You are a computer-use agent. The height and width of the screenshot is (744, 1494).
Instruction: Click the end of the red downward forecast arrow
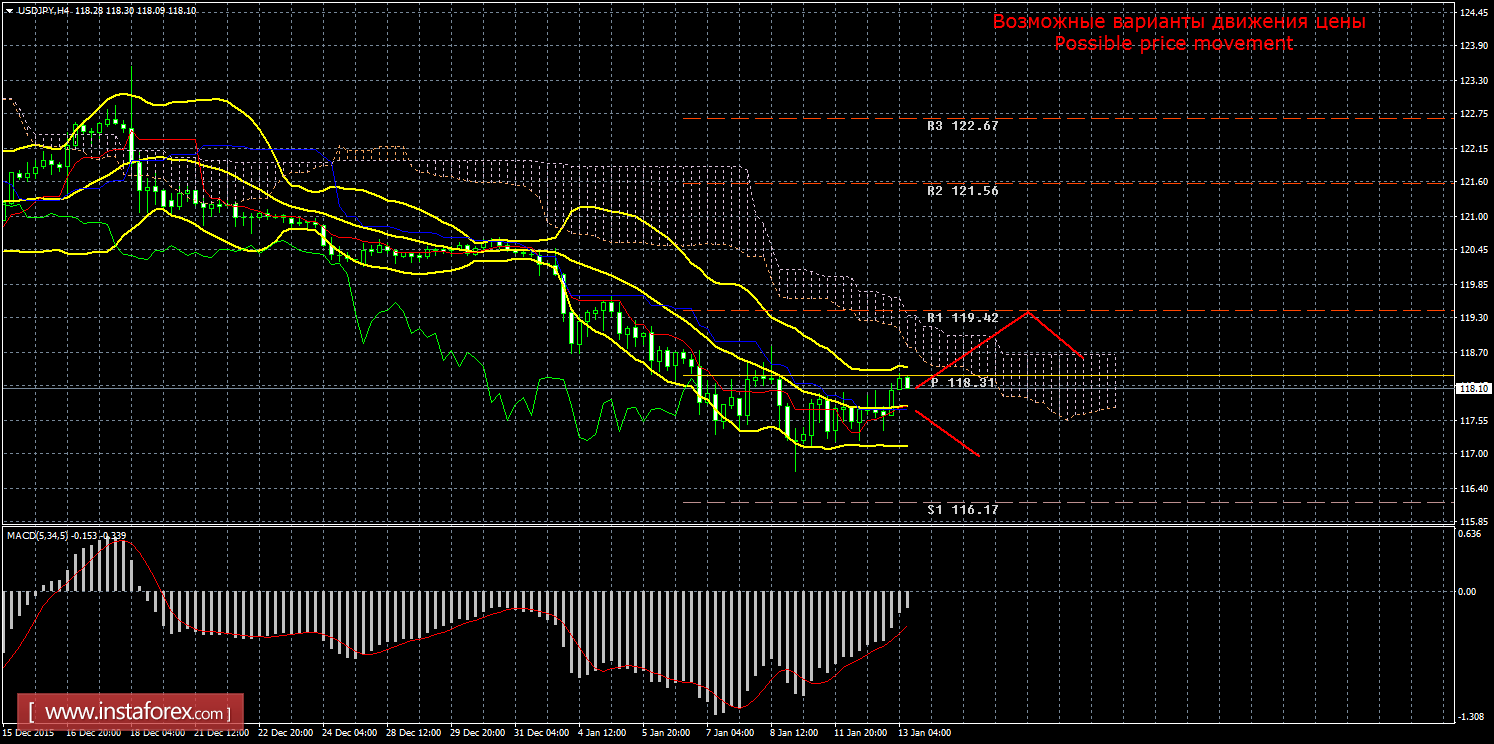(x=978, y=455)
